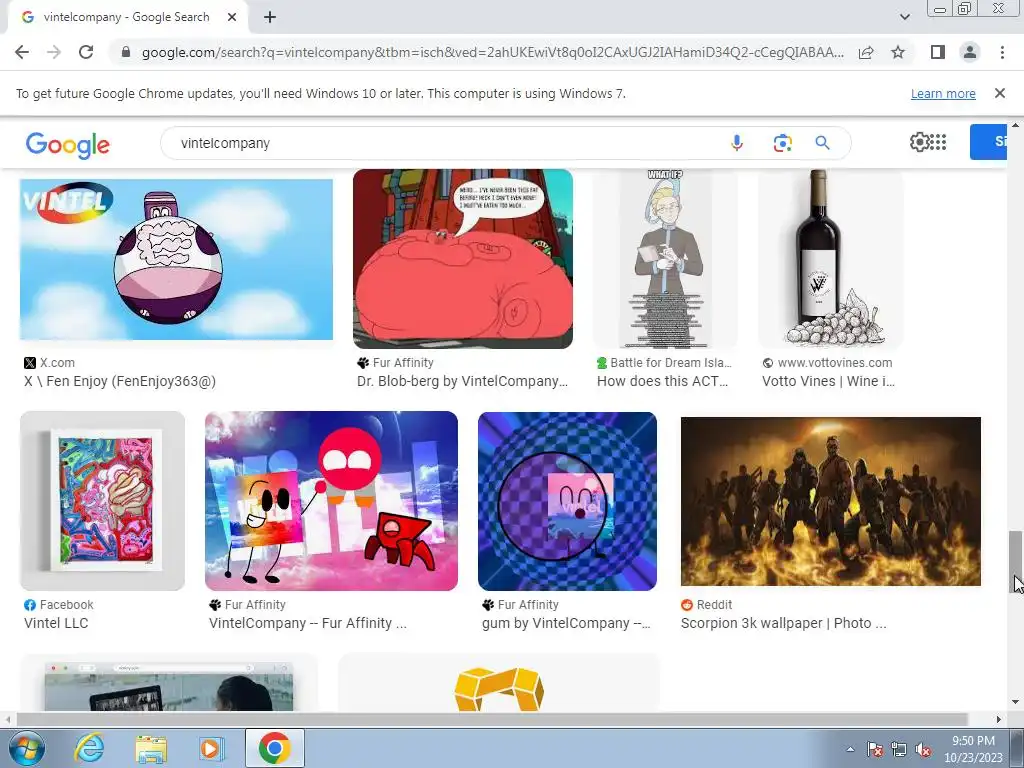The width and height of the screenshot is (1024, 768).
Task: Click the forward navigation arrow
Action: pos(54,52)
